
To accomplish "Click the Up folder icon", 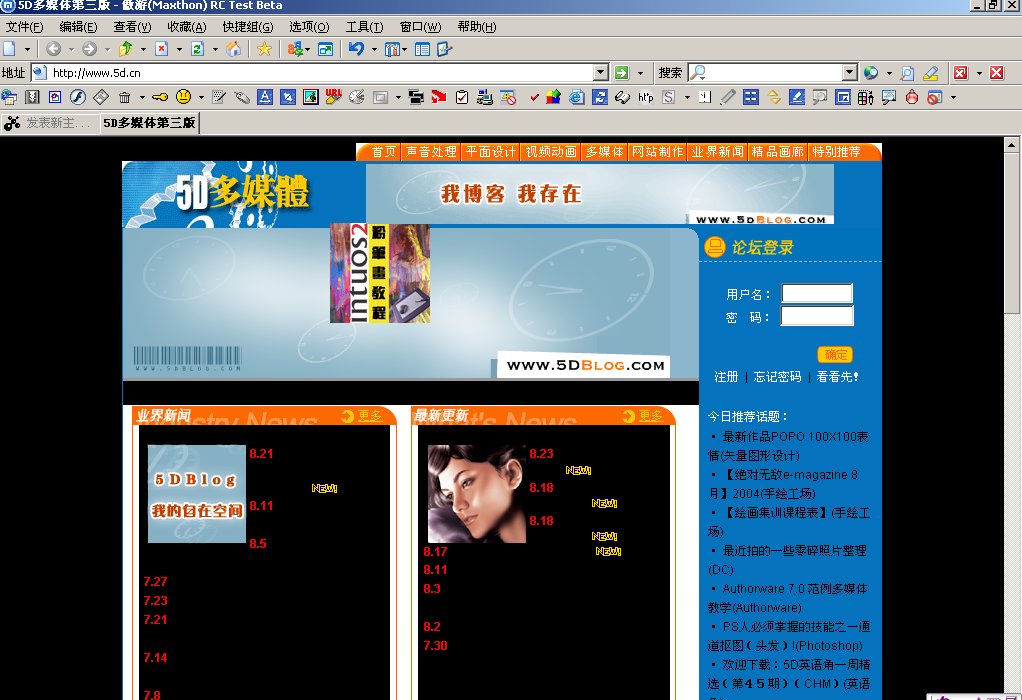I will [x=126, y=49].
